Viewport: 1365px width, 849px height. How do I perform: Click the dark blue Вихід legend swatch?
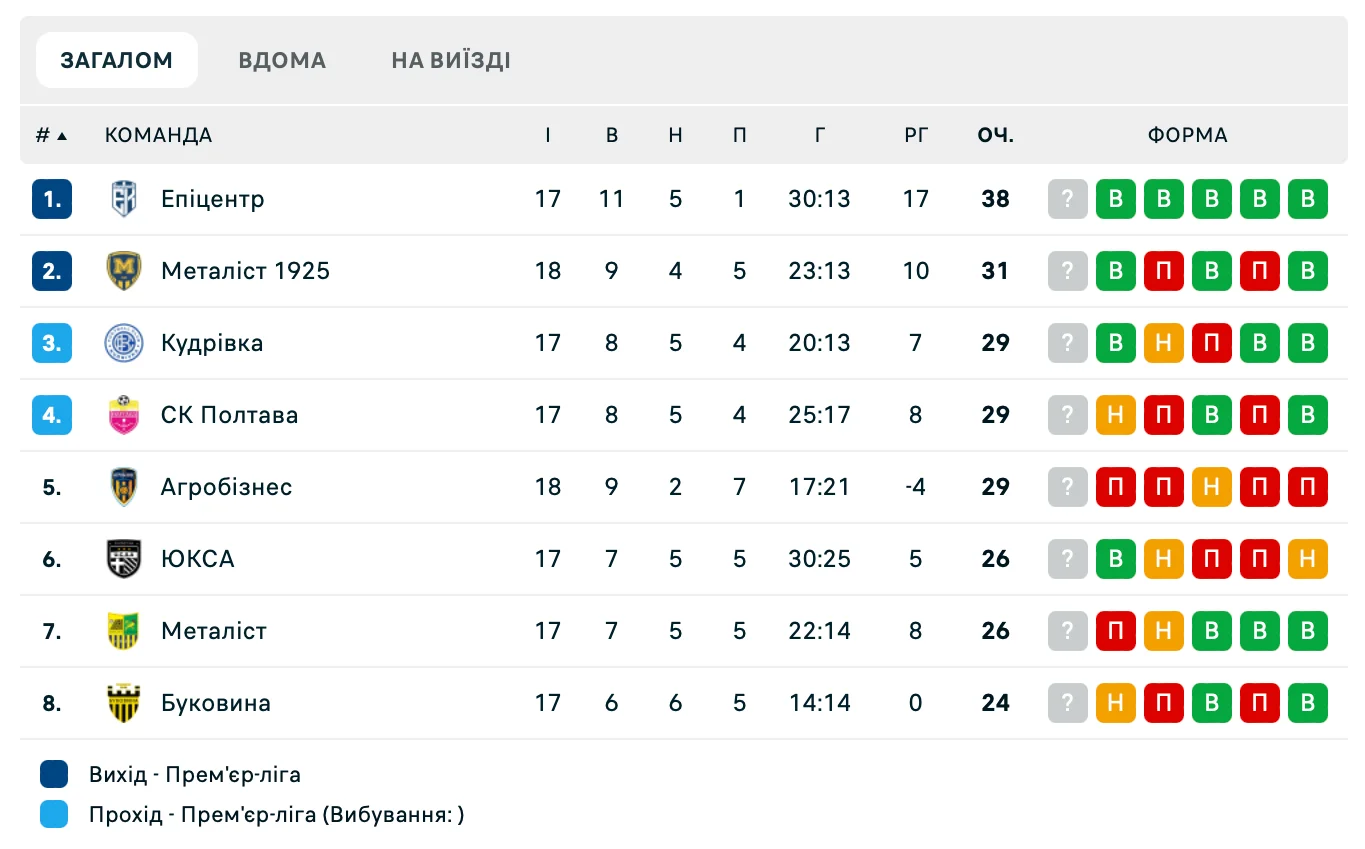tap(54, 775)
